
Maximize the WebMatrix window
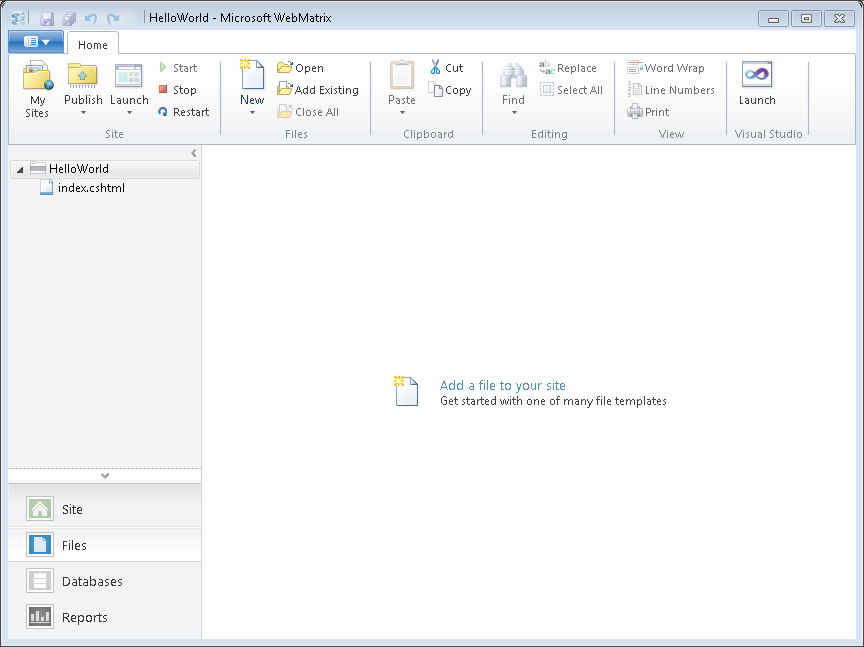tap(806, 19)
